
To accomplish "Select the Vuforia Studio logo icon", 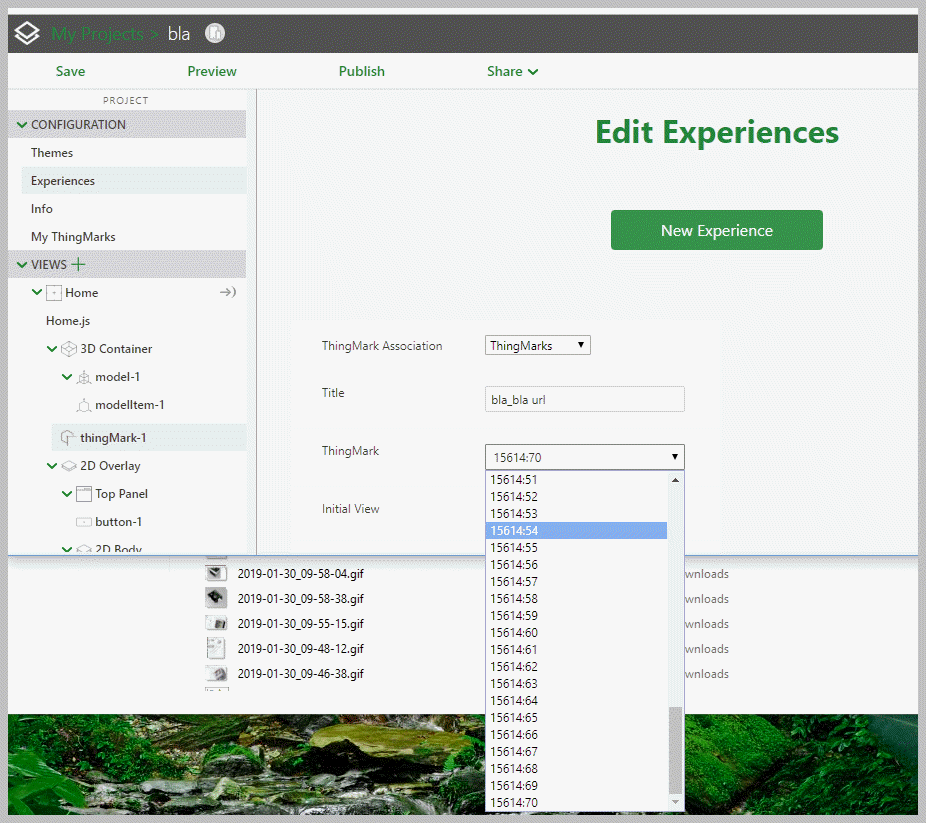I will (x=26, y=32).
